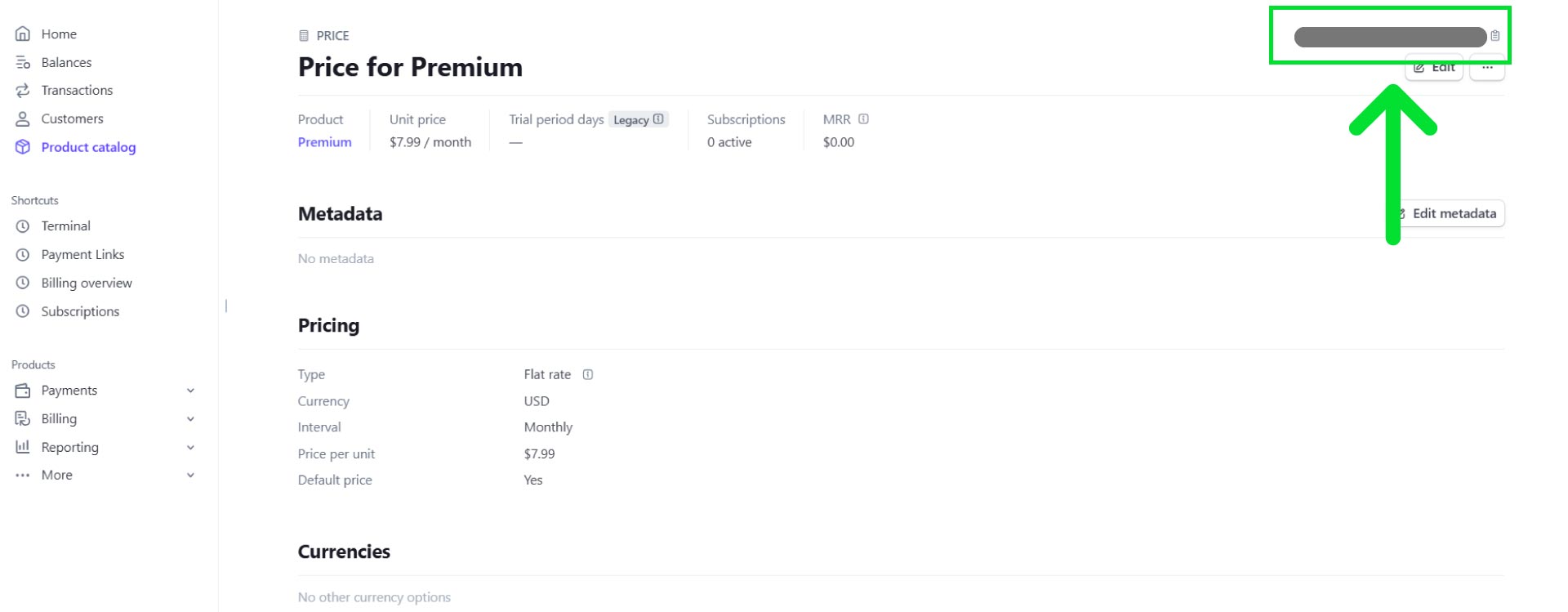Viewport: 1568px width, 612px height.
Task: Open the Transactions icon in the sidebar
Action: [x=22, y=90]
